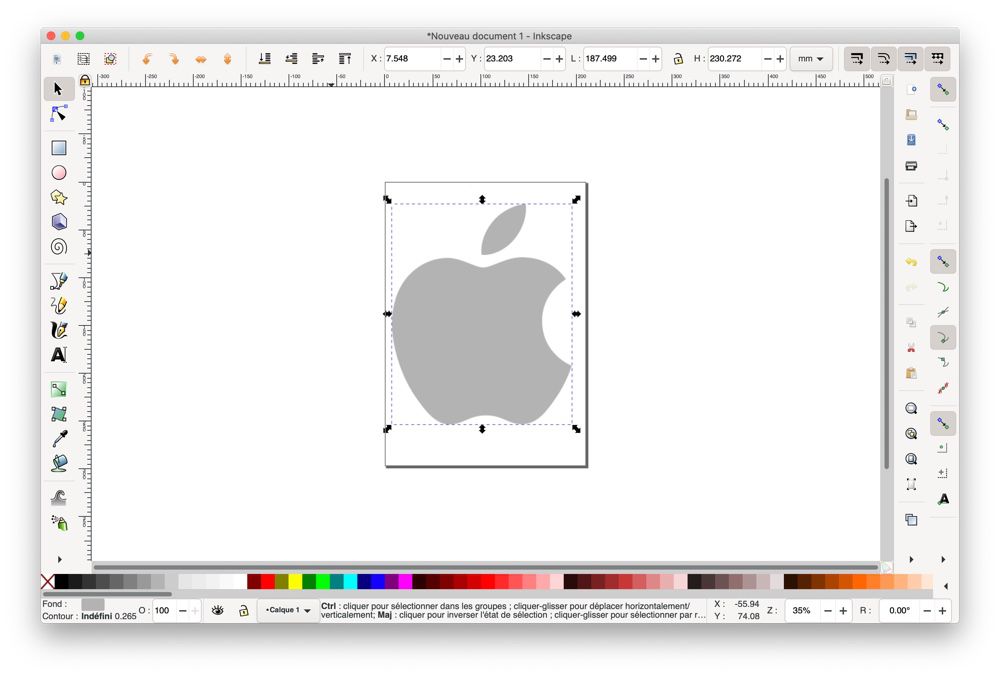Open the Calque 1 layer dropdown

[288, 611]
